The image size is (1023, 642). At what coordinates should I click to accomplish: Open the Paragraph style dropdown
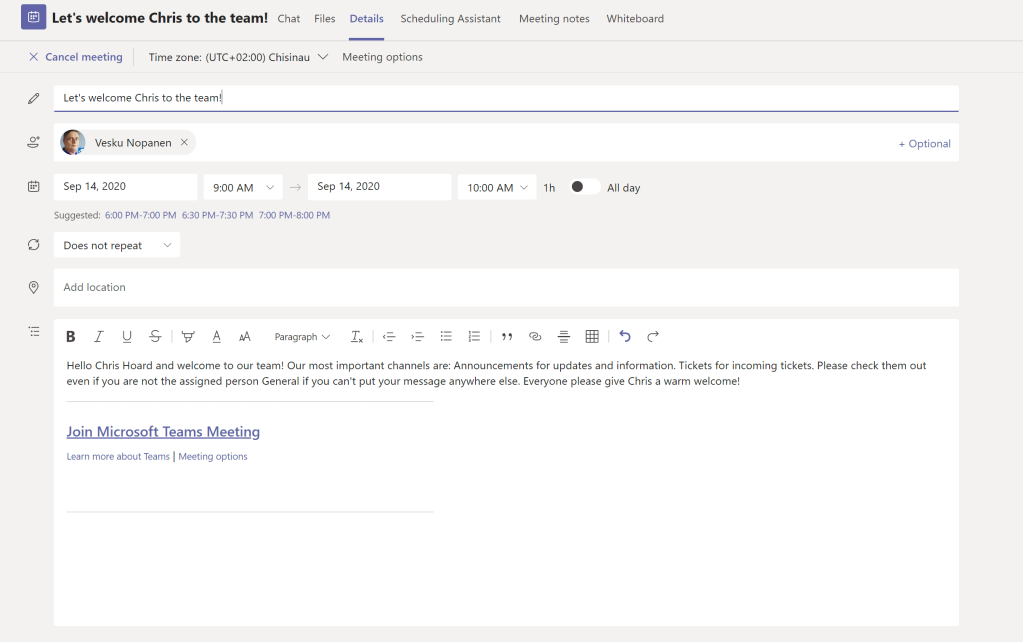click(x=302, y=337)
